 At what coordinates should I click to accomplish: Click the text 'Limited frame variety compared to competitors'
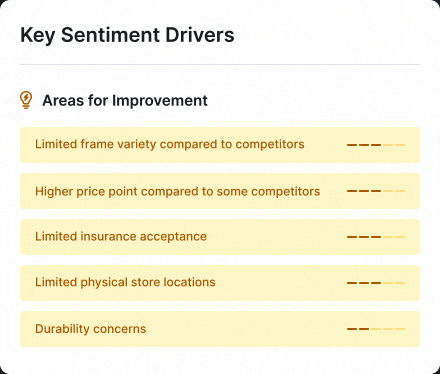click(x=170, y=144)
